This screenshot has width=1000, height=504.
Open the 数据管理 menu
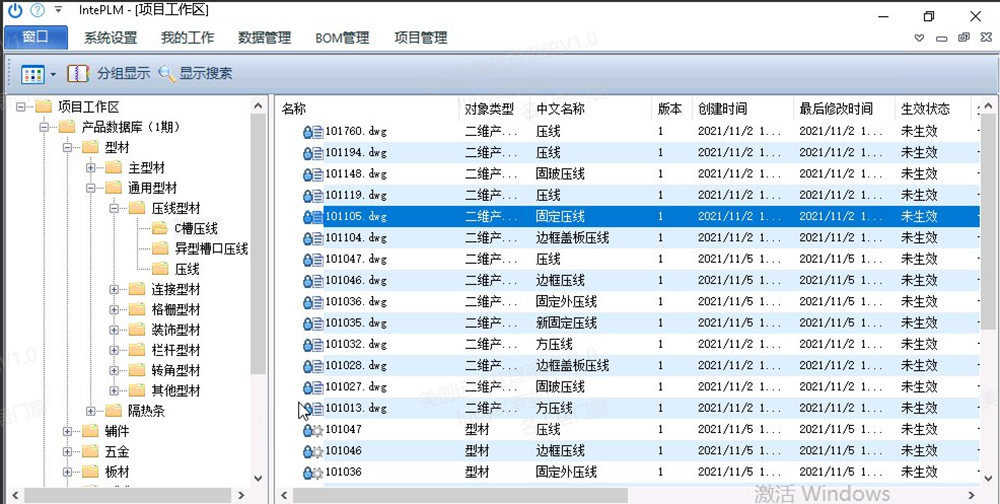pyautogui.click(x=265, y=38)
